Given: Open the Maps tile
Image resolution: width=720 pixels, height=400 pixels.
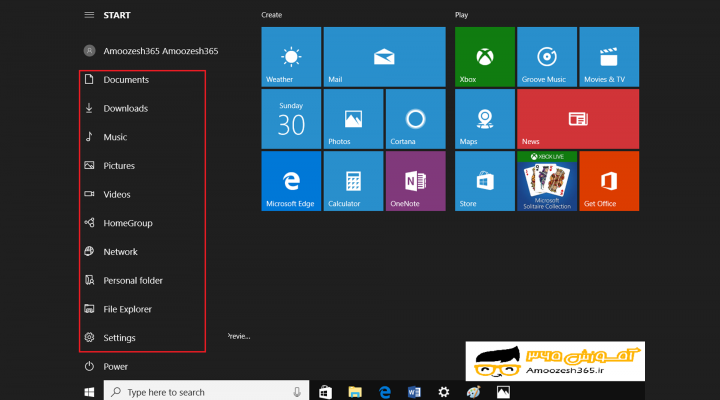Looking at the screenshot, I should [x=485, y=119].
